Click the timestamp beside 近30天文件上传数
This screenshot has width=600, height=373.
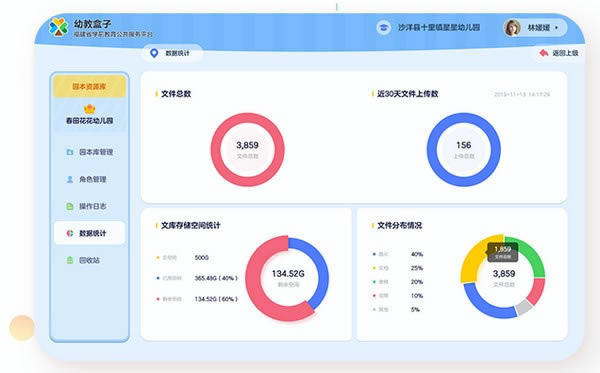(522, 94)
